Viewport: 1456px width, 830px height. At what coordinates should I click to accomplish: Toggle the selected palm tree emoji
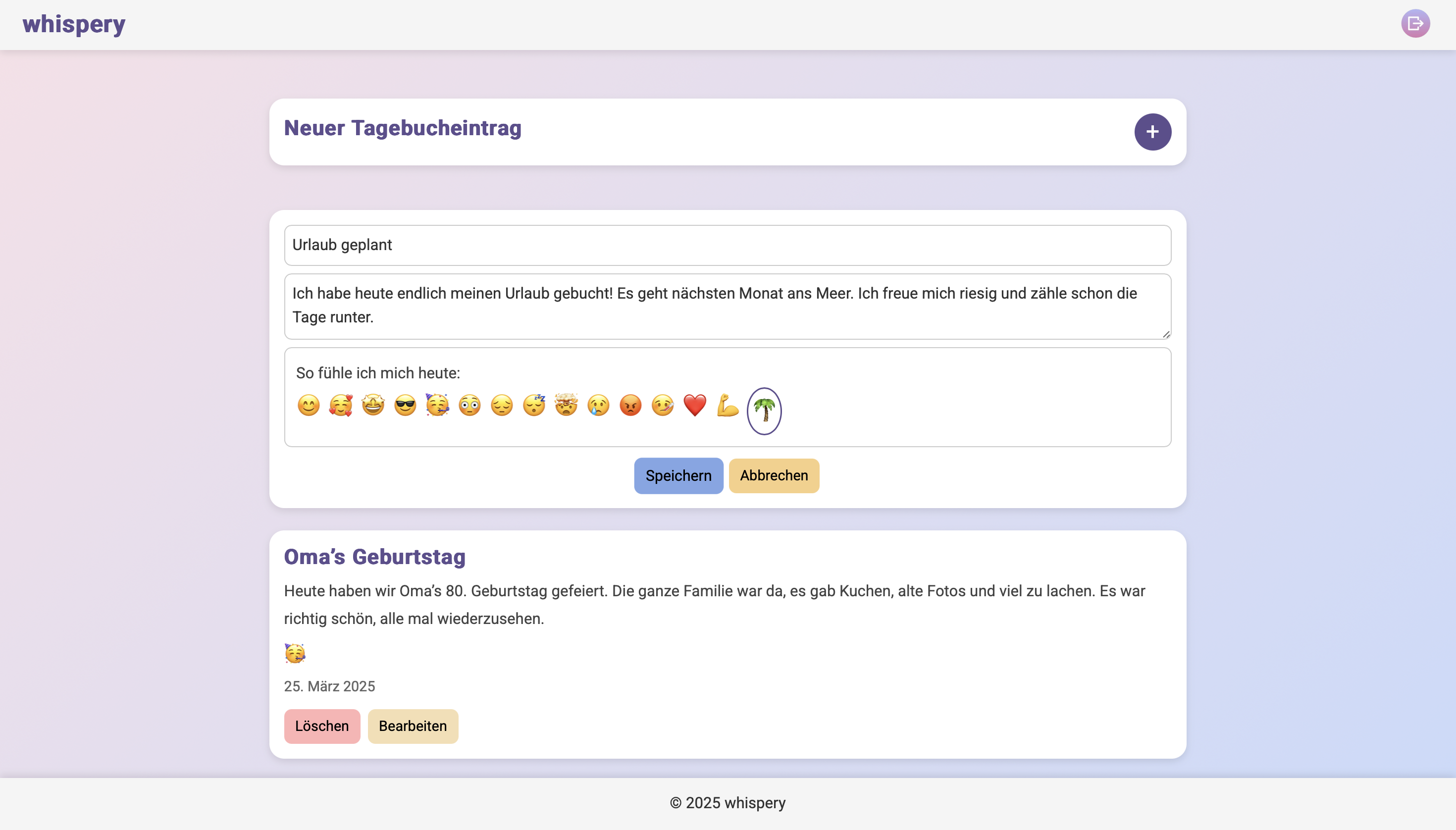click(764, 411)
